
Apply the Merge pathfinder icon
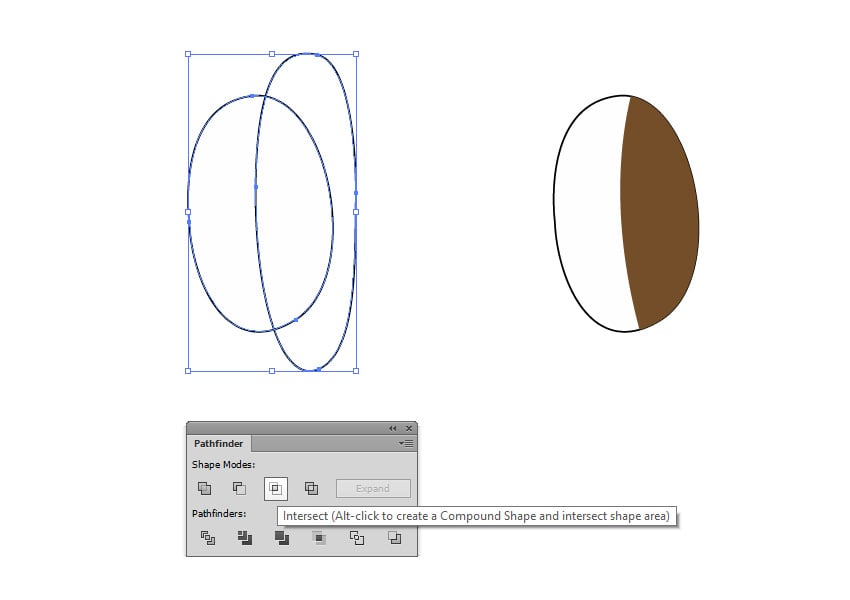click(x=280, y=538)
